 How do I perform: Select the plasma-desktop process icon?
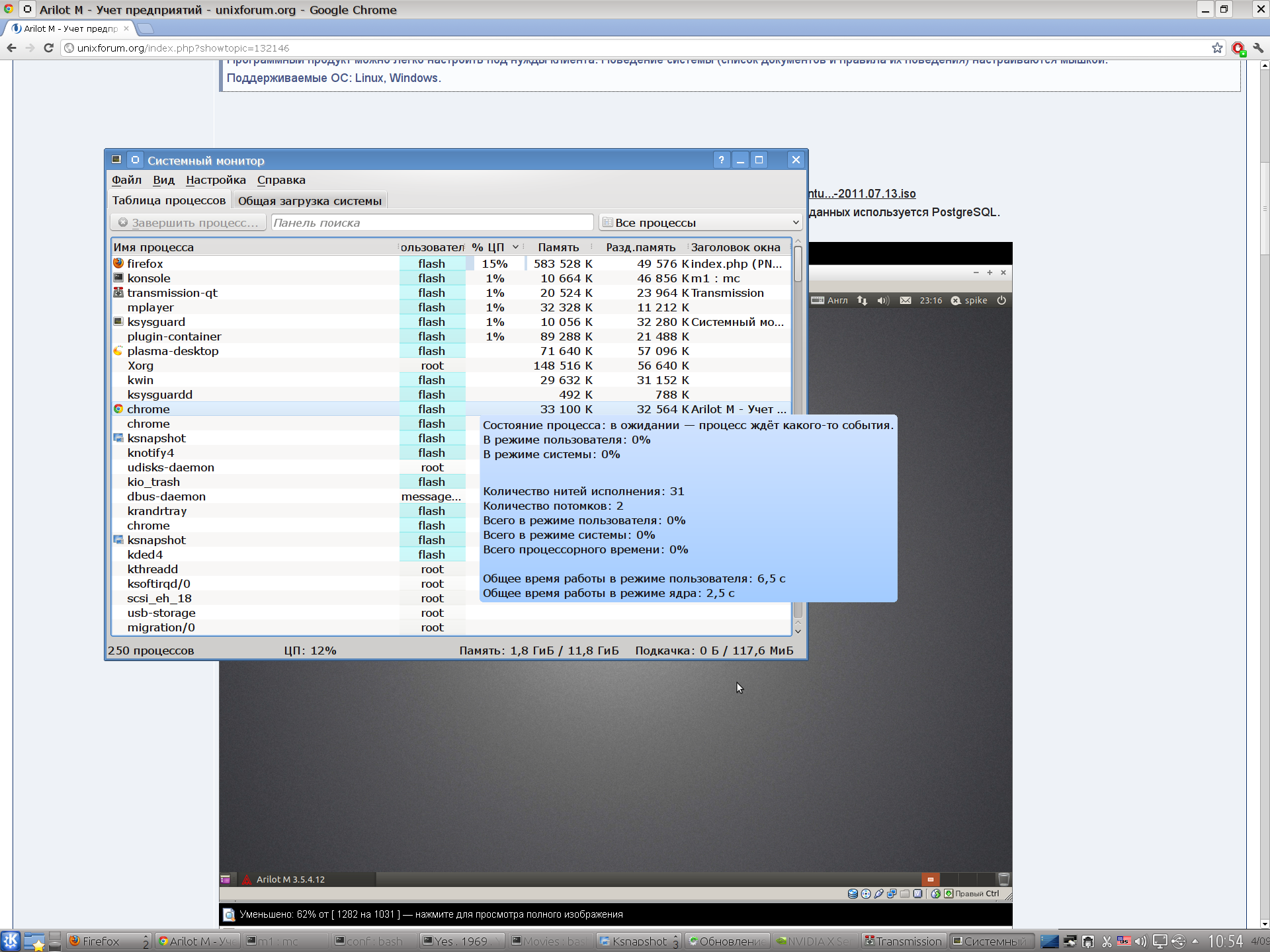pyautogui.click(x=118, y=350)
